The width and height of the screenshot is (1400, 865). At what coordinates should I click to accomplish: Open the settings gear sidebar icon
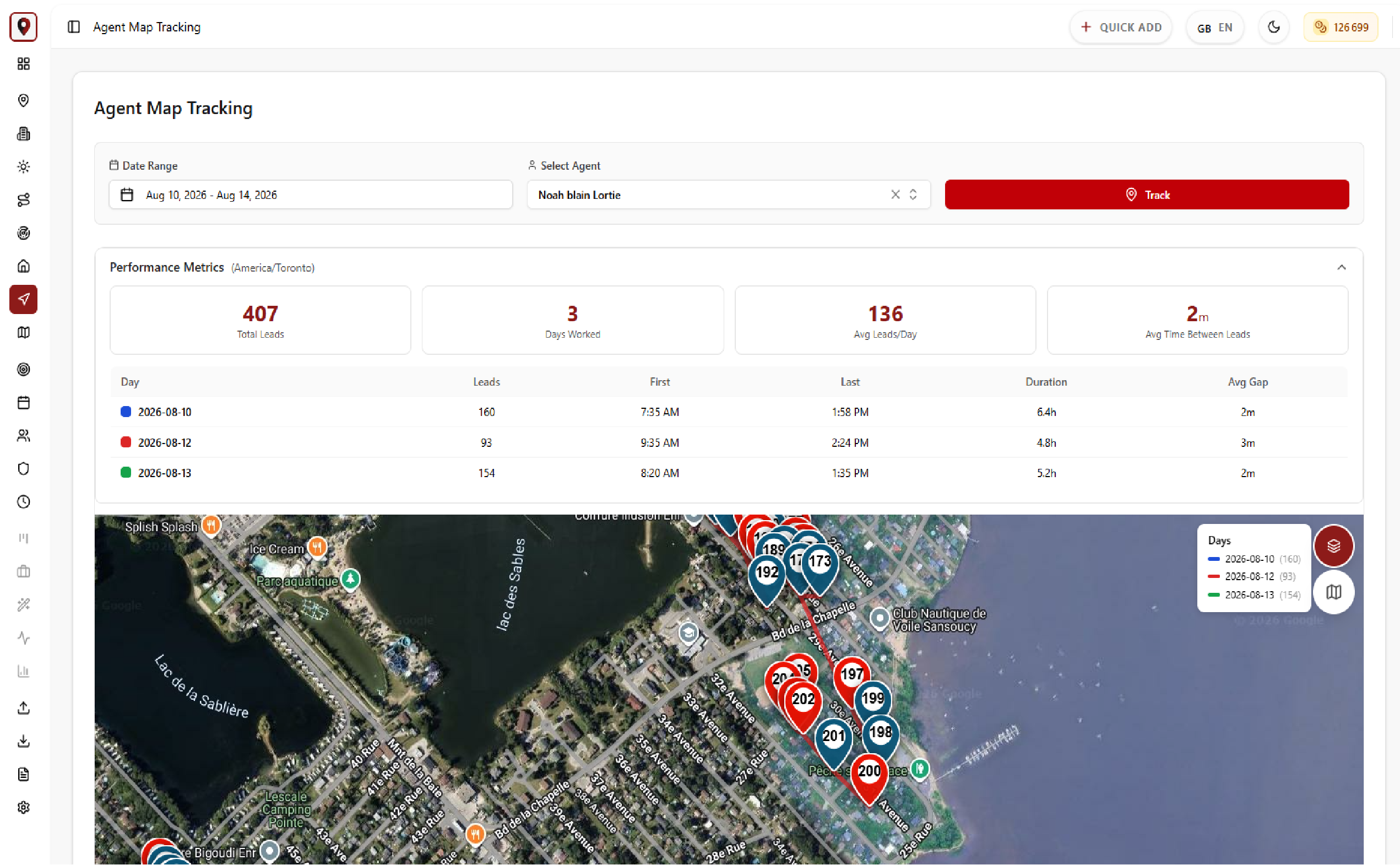24,808
